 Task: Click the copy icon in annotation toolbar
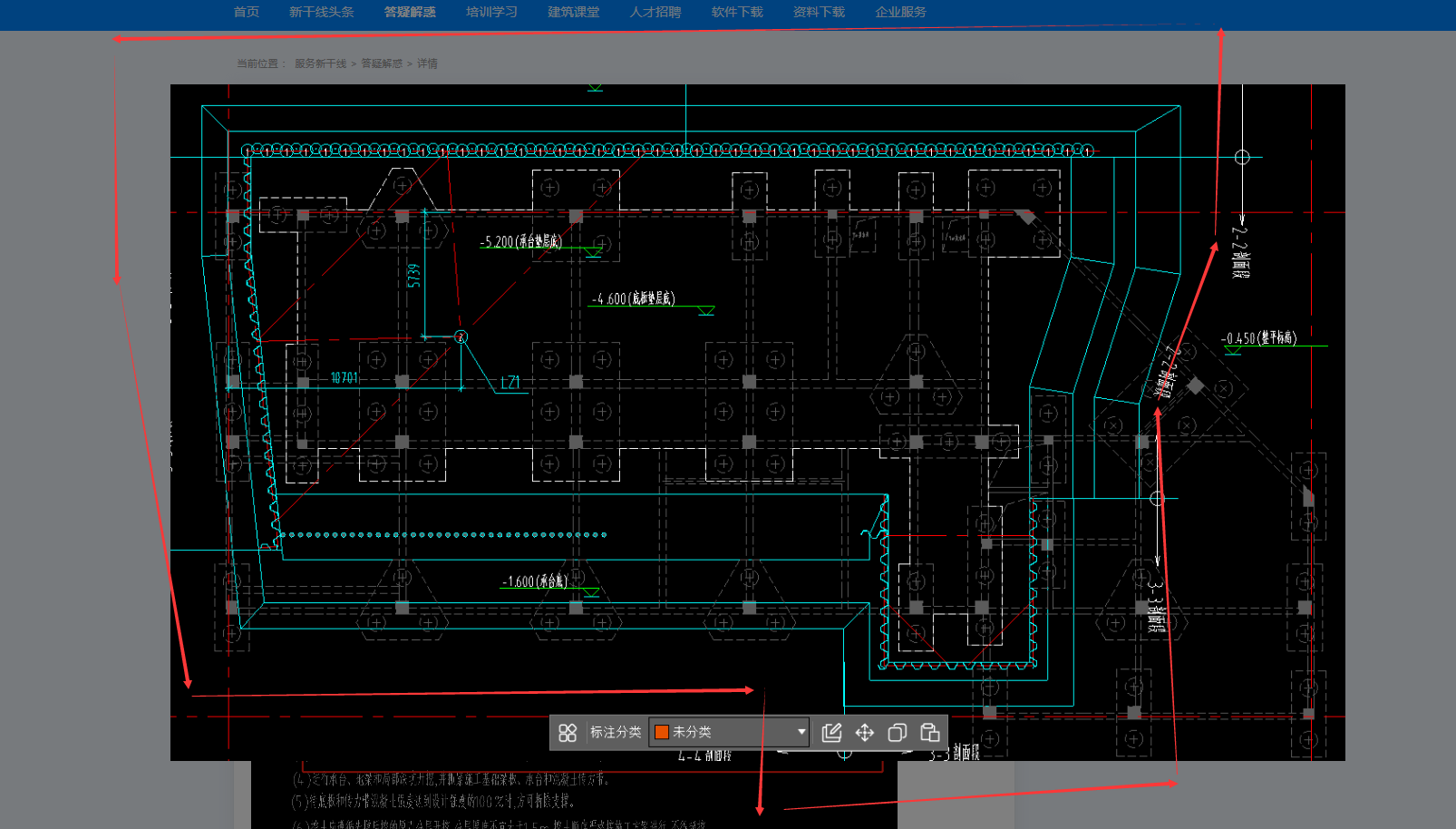(898, 732)
